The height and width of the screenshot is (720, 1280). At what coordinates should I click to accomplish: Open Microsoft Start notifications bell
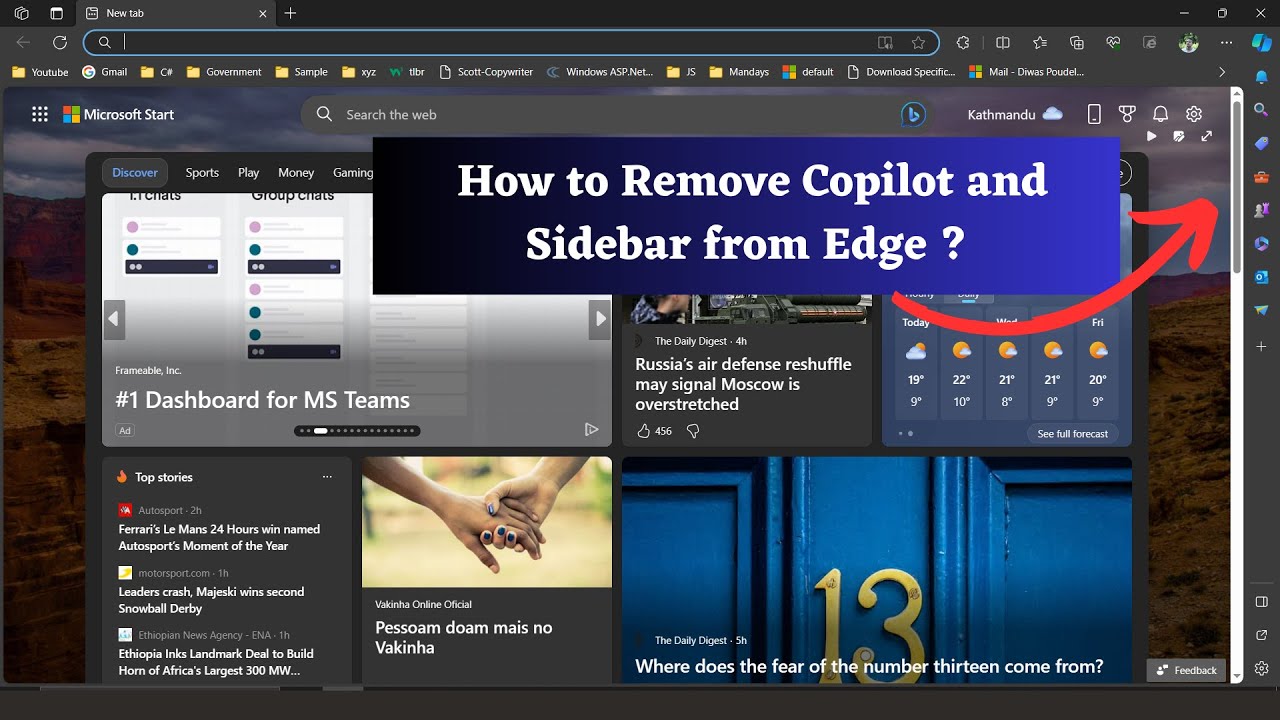pyautogui.click(x=1161, y=114)
